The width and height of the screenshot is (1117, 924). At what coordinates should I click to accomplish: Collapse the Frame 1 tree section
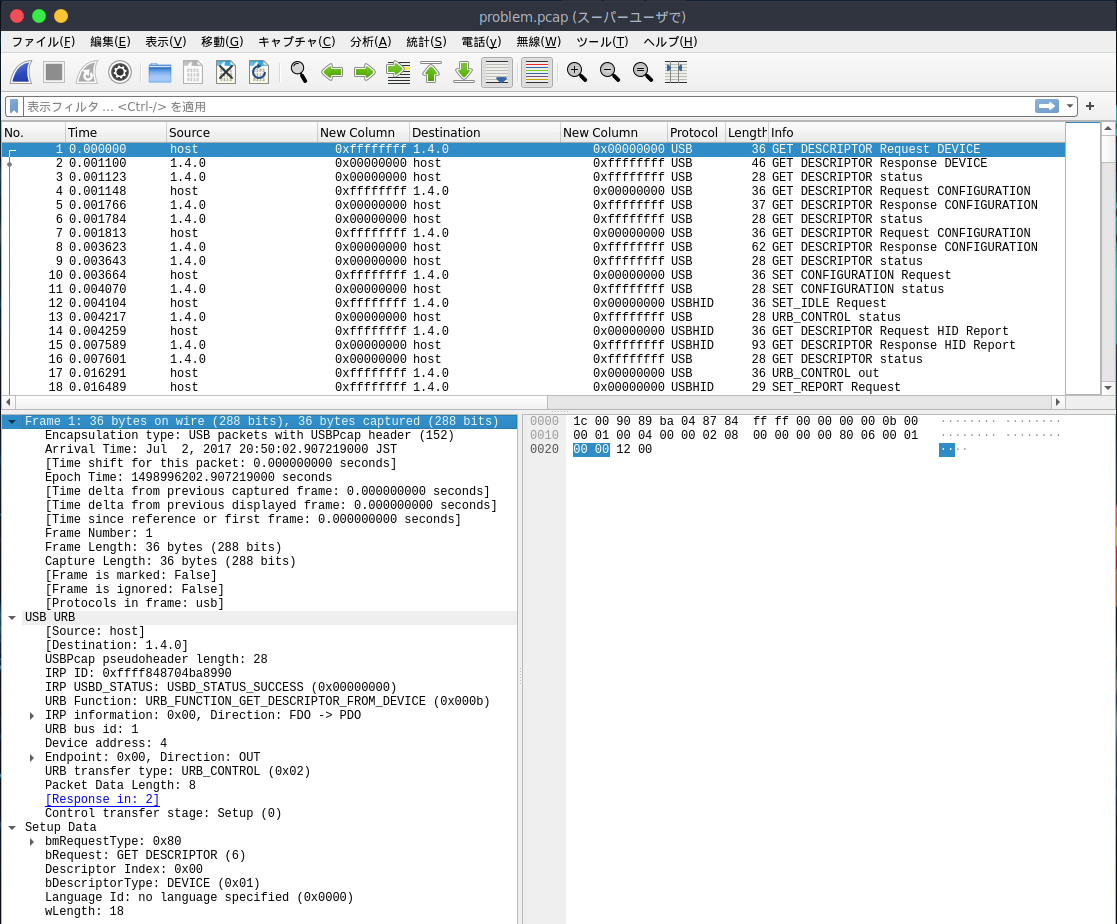[12, 422]
